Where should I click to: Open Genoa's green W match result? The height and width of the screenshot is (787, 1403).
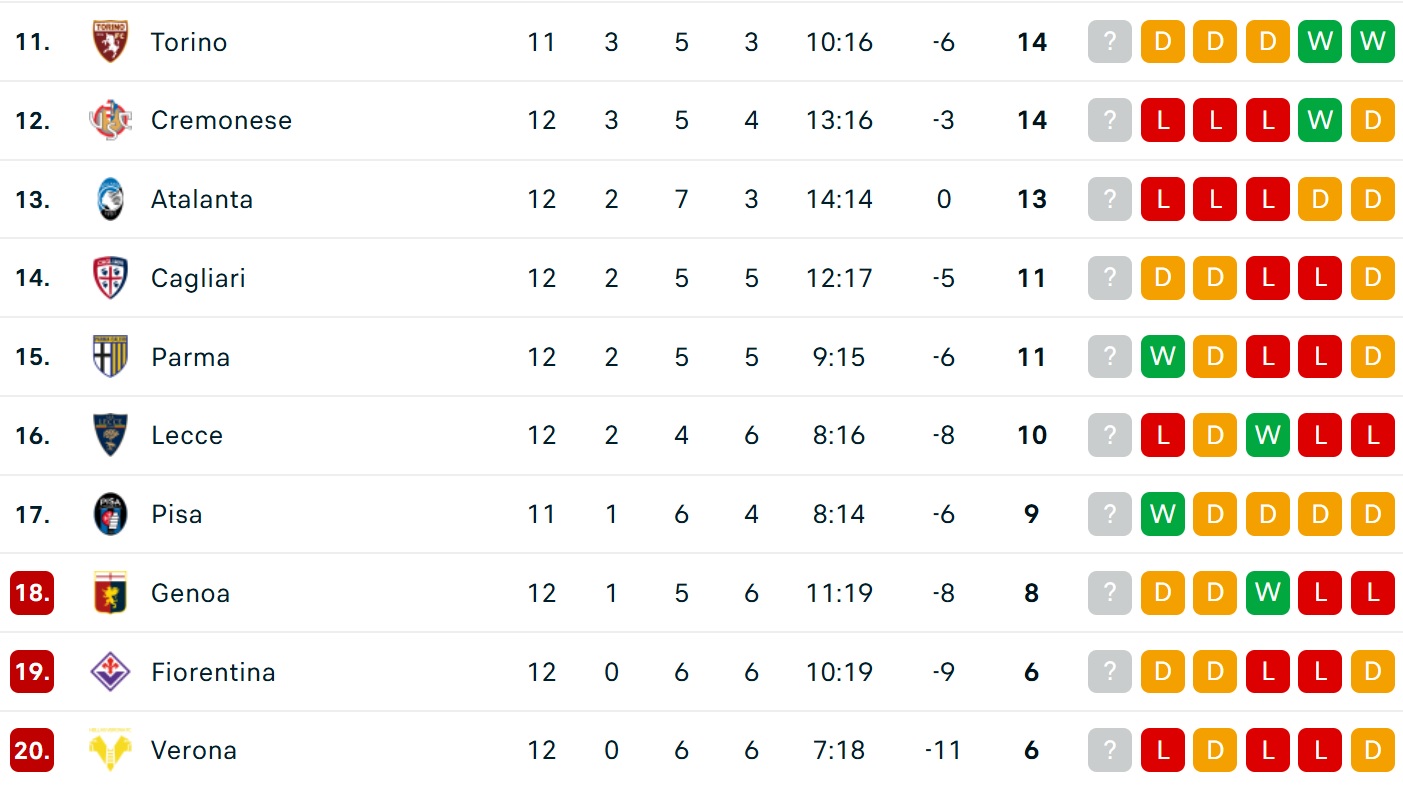[x=1267, y=593]
